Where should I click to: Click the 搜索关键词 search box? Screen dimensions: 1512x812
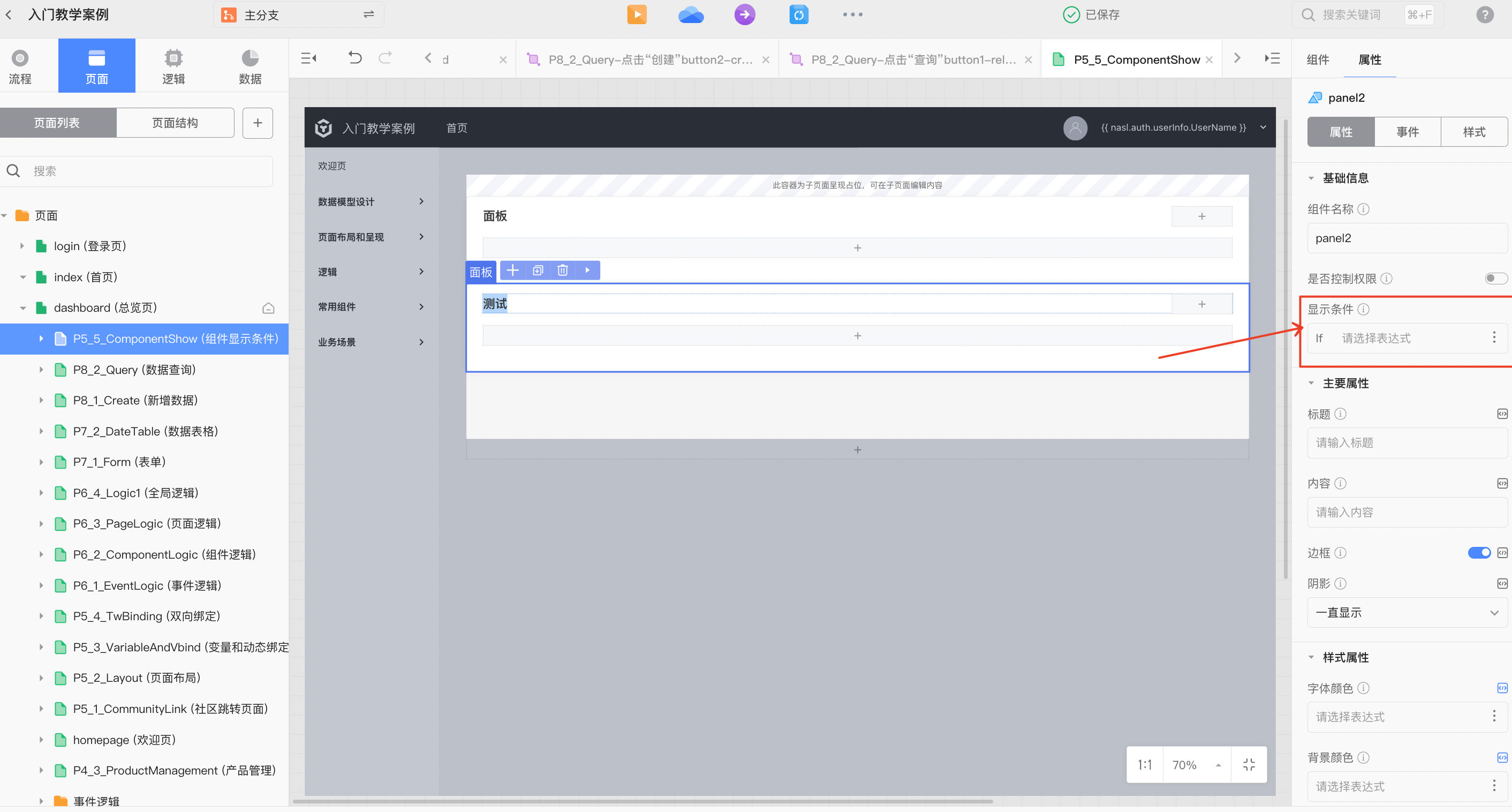pos(1366,14)
